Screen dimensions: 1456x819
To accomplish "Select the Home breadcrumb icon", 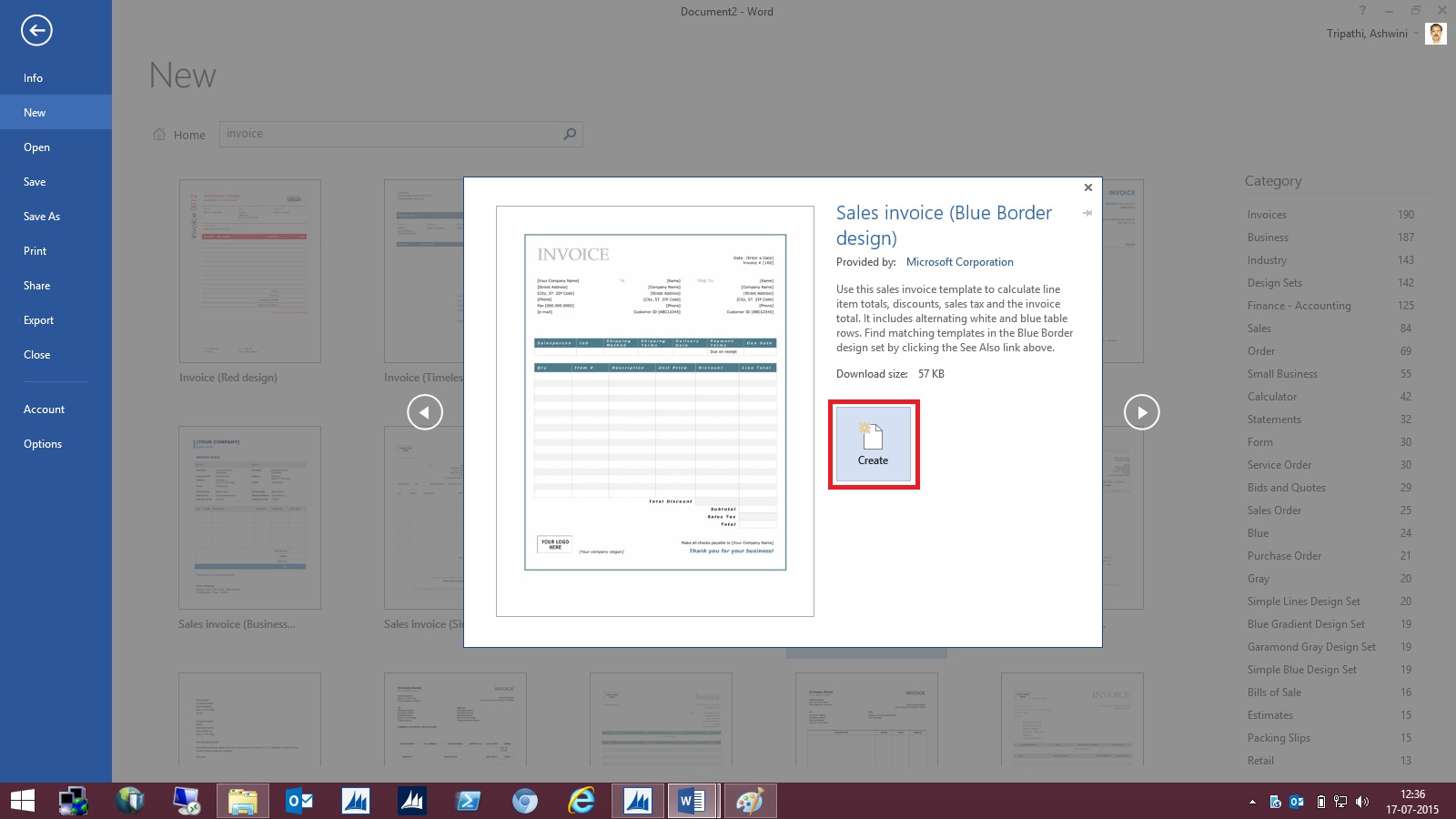I will (x=159, y=134).
